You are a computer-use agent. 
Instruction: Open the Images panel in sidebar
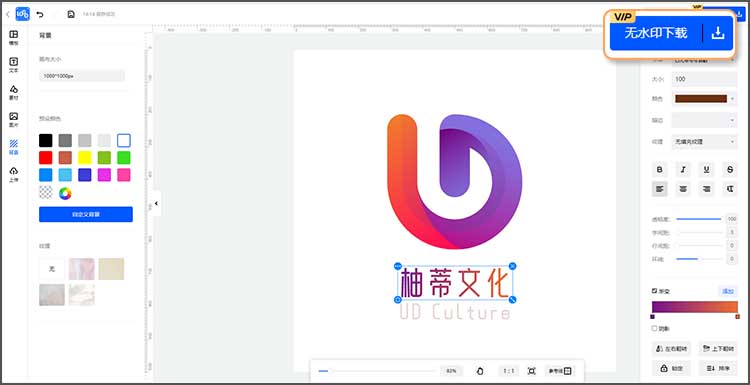14,120
